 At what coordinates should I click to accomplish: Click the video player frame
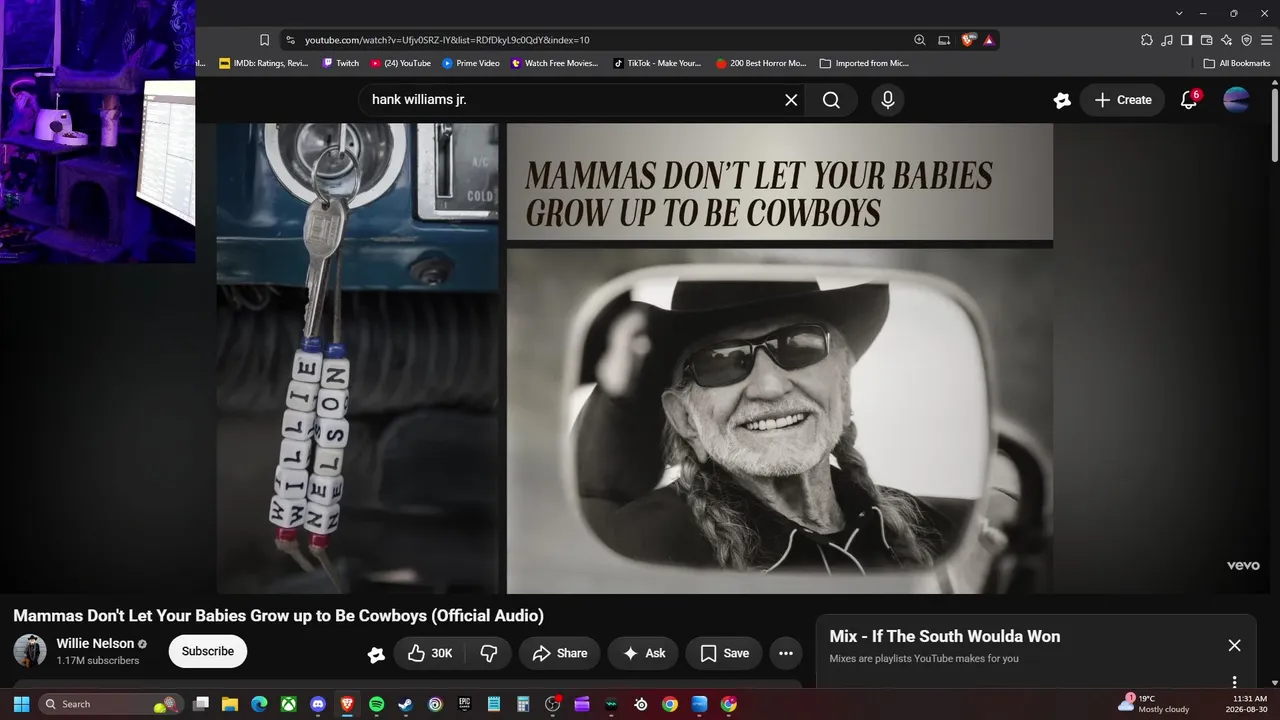635,358
